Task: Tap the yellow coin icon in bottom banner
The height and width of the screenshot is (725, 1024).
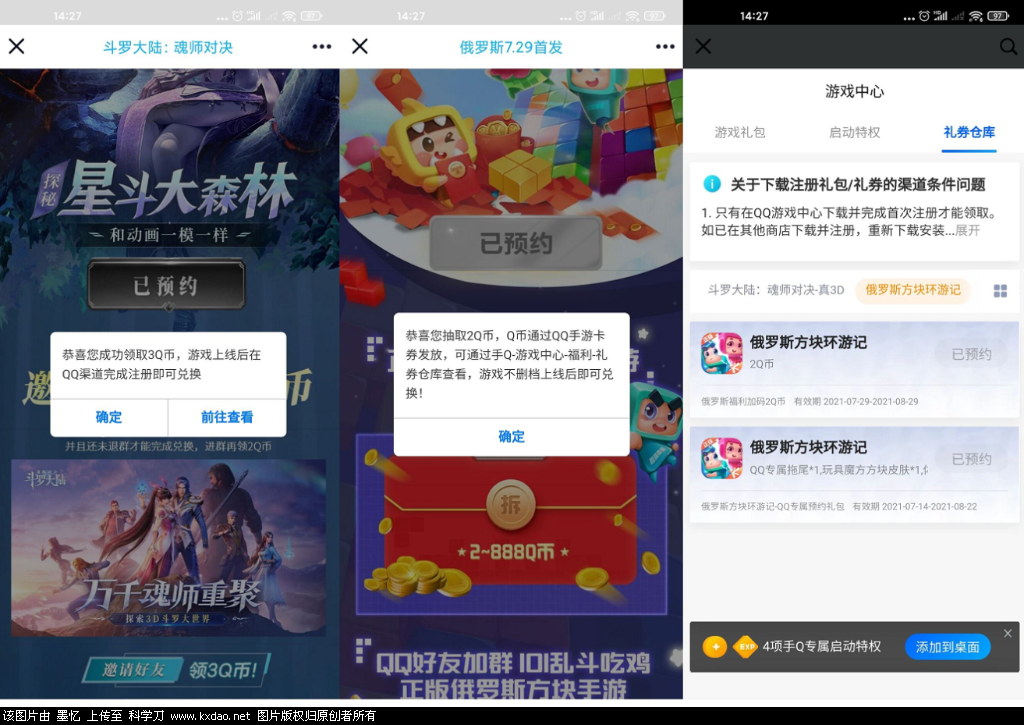Action: pos(715,647)
